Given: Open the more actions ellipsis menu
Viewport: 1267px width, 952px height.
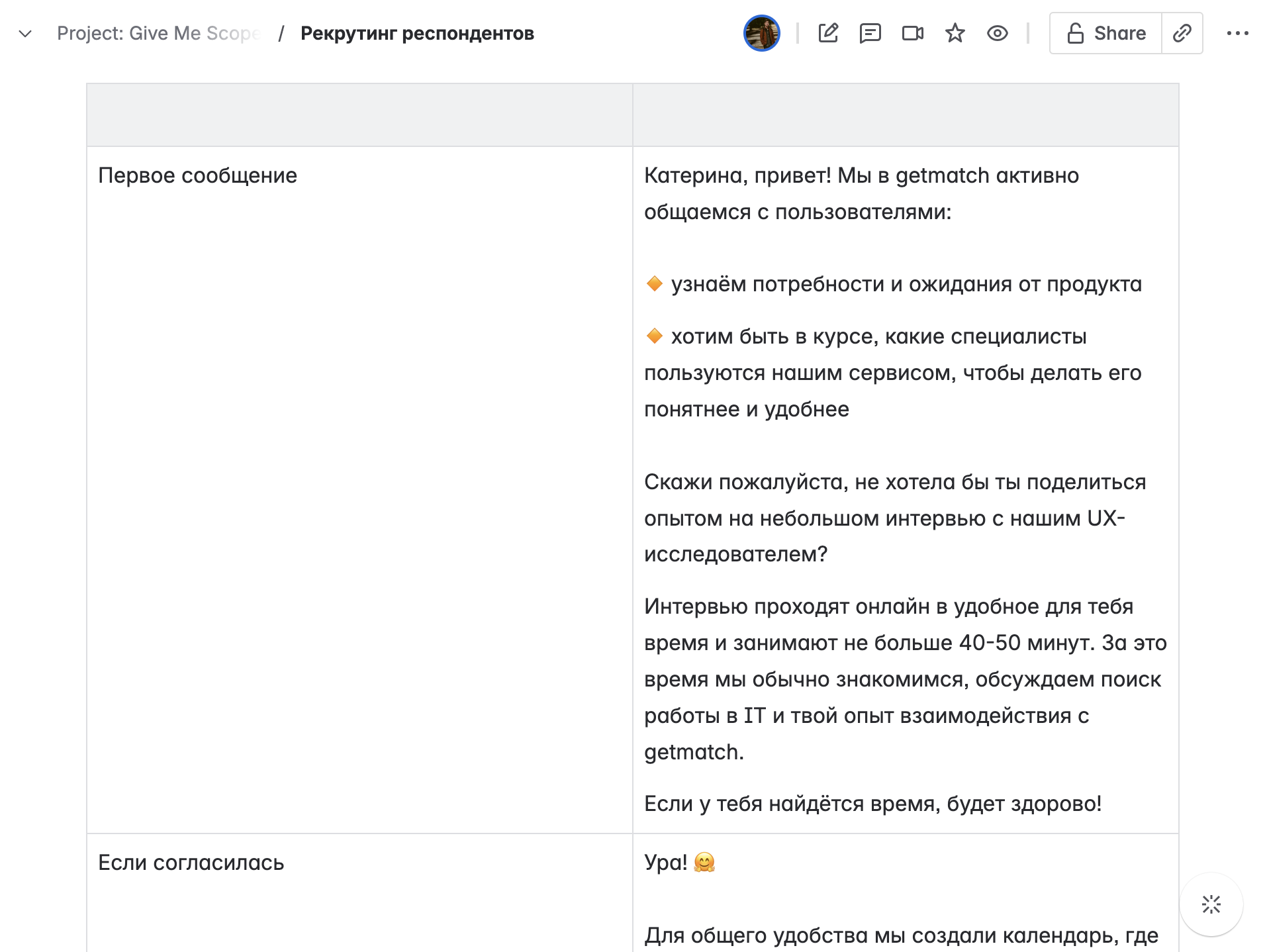Looking at the screenshot, I should (1237, 33).
